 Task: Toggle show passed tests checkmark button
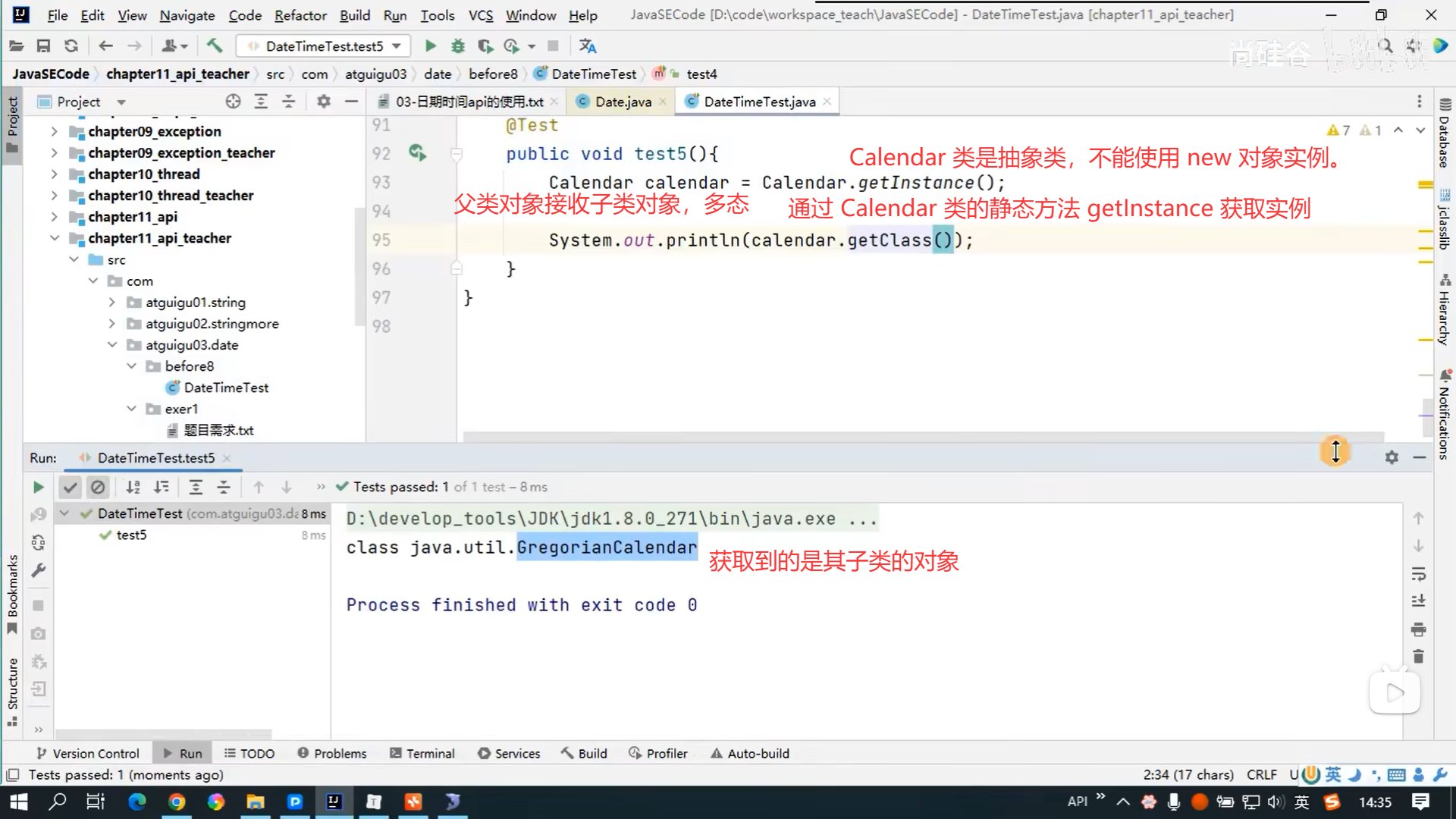(70, 487)
